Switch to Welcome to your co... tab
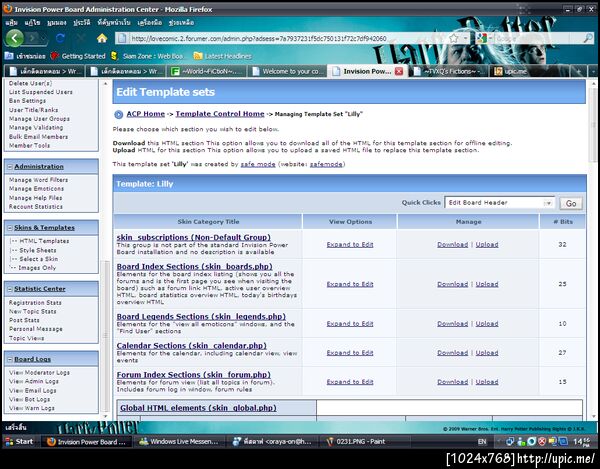Image resolution: width=600 pixels, height=469 pixels. click(x=287, y=71)
